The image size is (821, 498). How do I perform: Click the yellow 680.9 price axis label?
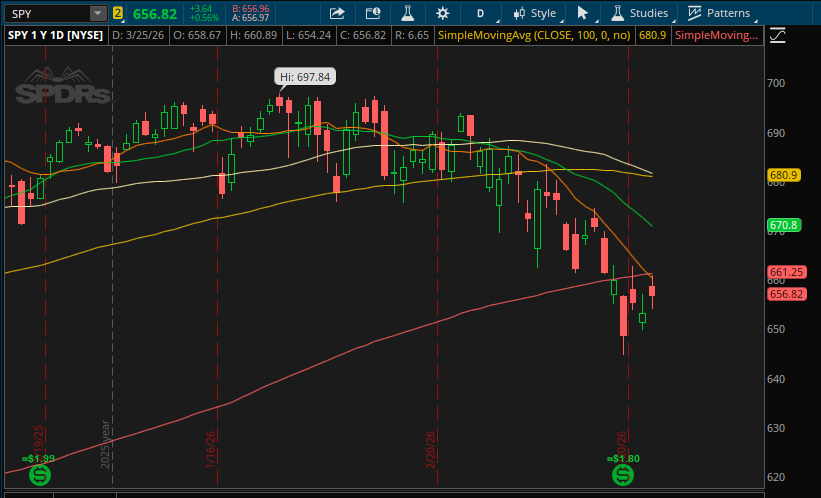pyautogui.click(x=784, y=175)
